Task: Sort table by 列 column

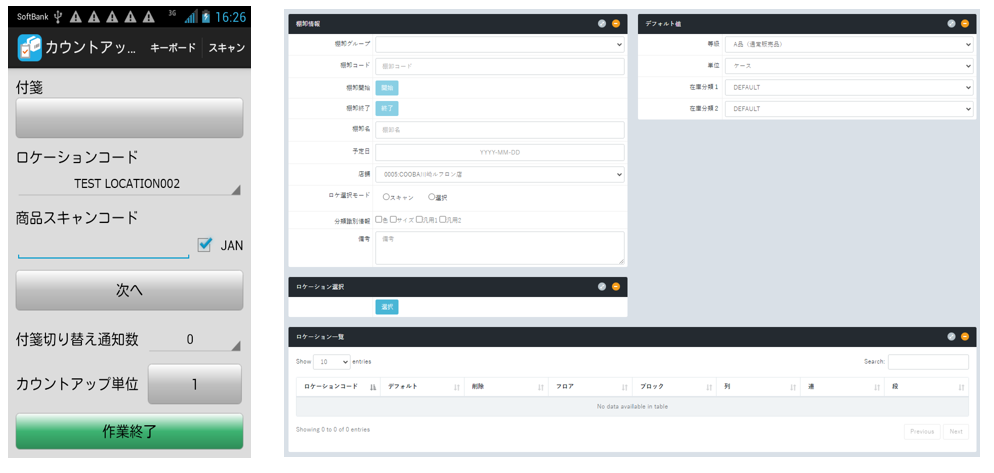Action: pos(758,387)
